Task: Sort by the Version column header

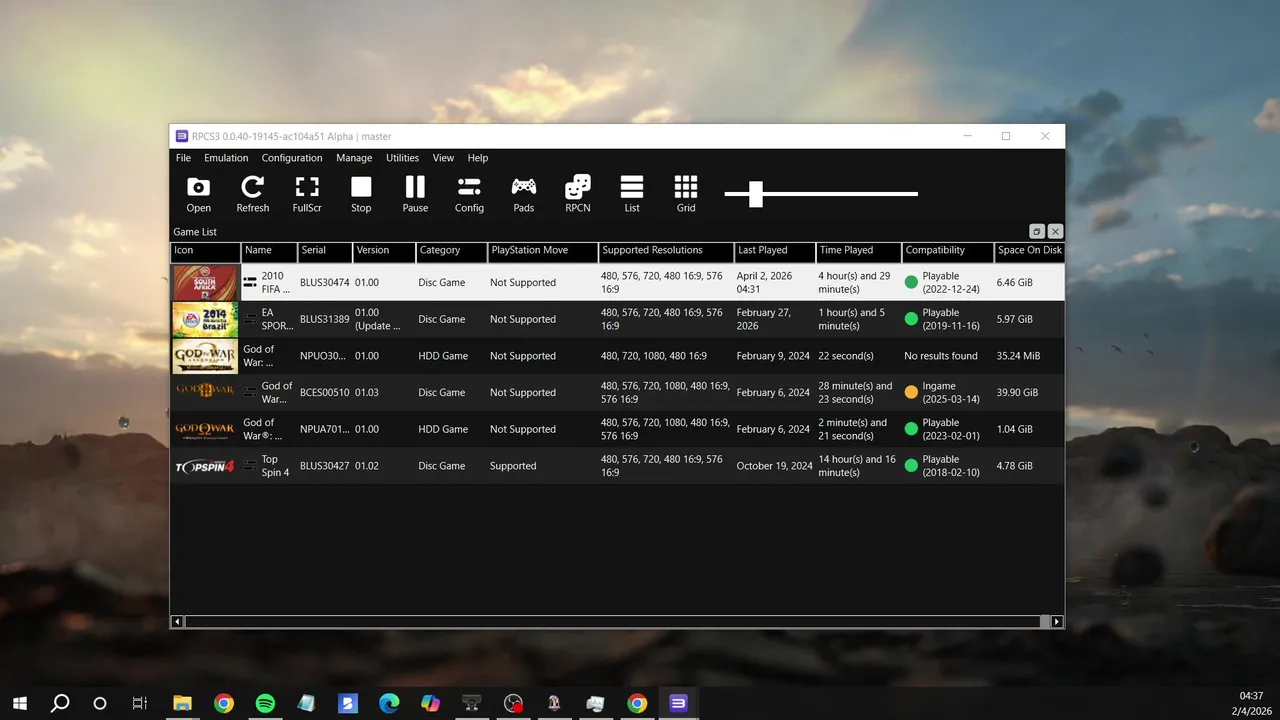Action: 384,251
